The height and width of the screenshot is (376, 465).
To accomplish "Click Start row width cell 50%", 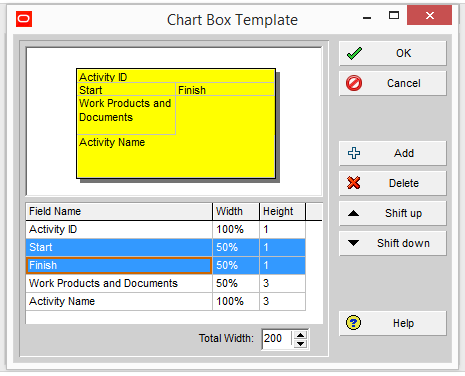I will coord(236,248).
